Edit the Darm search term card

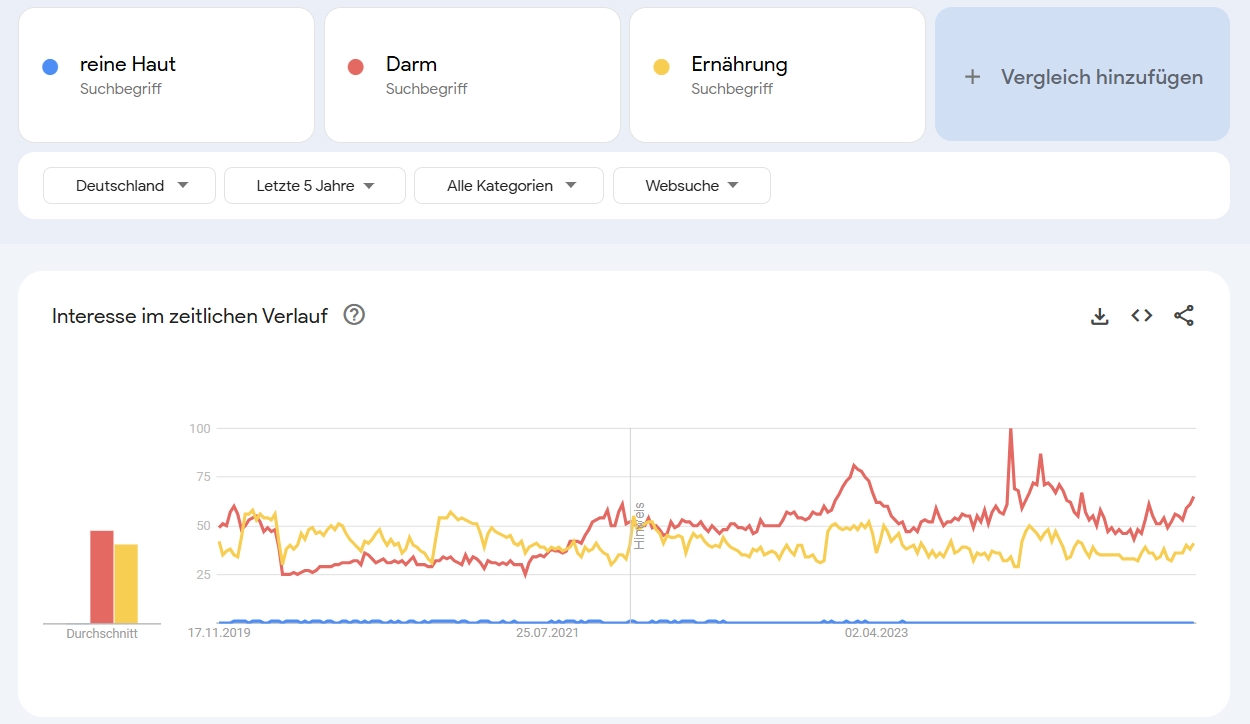472,75
